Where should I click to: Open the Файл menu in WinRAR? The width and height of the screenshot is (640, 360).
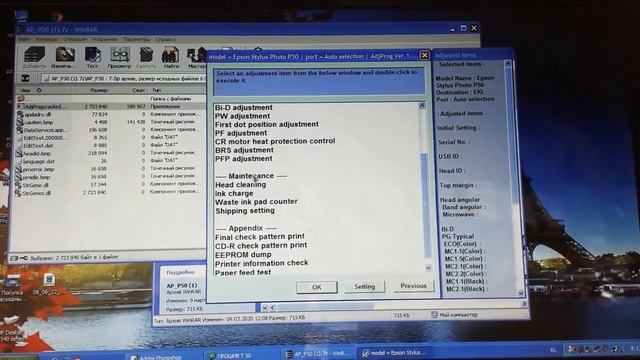point(25,39)
